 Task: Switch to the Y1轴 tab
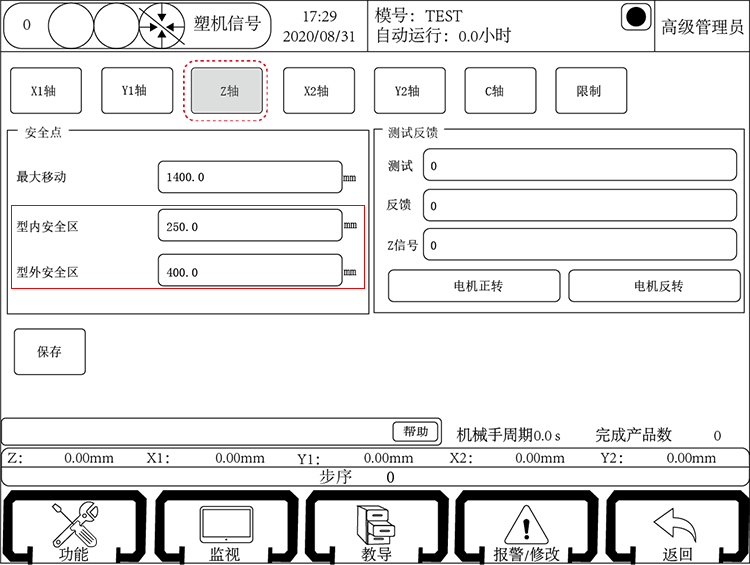point(134,91)
